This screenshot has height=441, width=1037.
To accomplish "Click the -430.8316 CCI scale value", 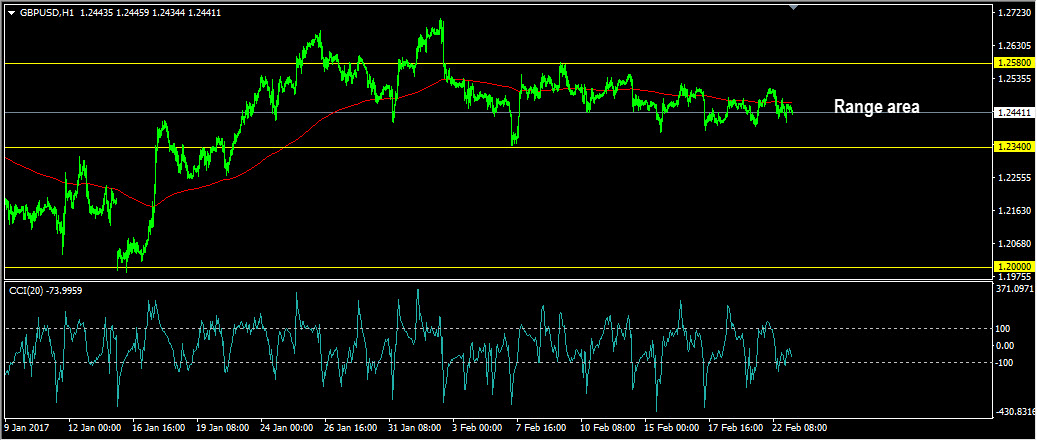I will (x=1016, y=412).
